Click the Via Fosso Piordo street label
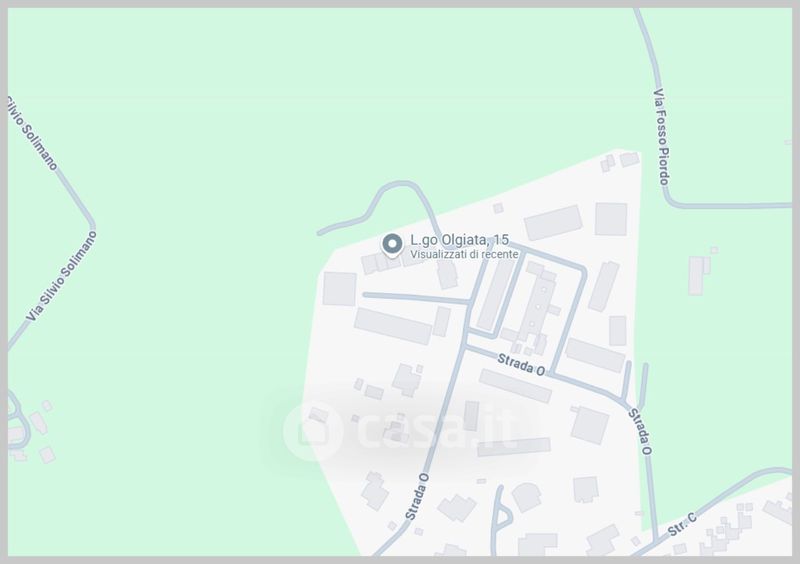 point(661,137)
